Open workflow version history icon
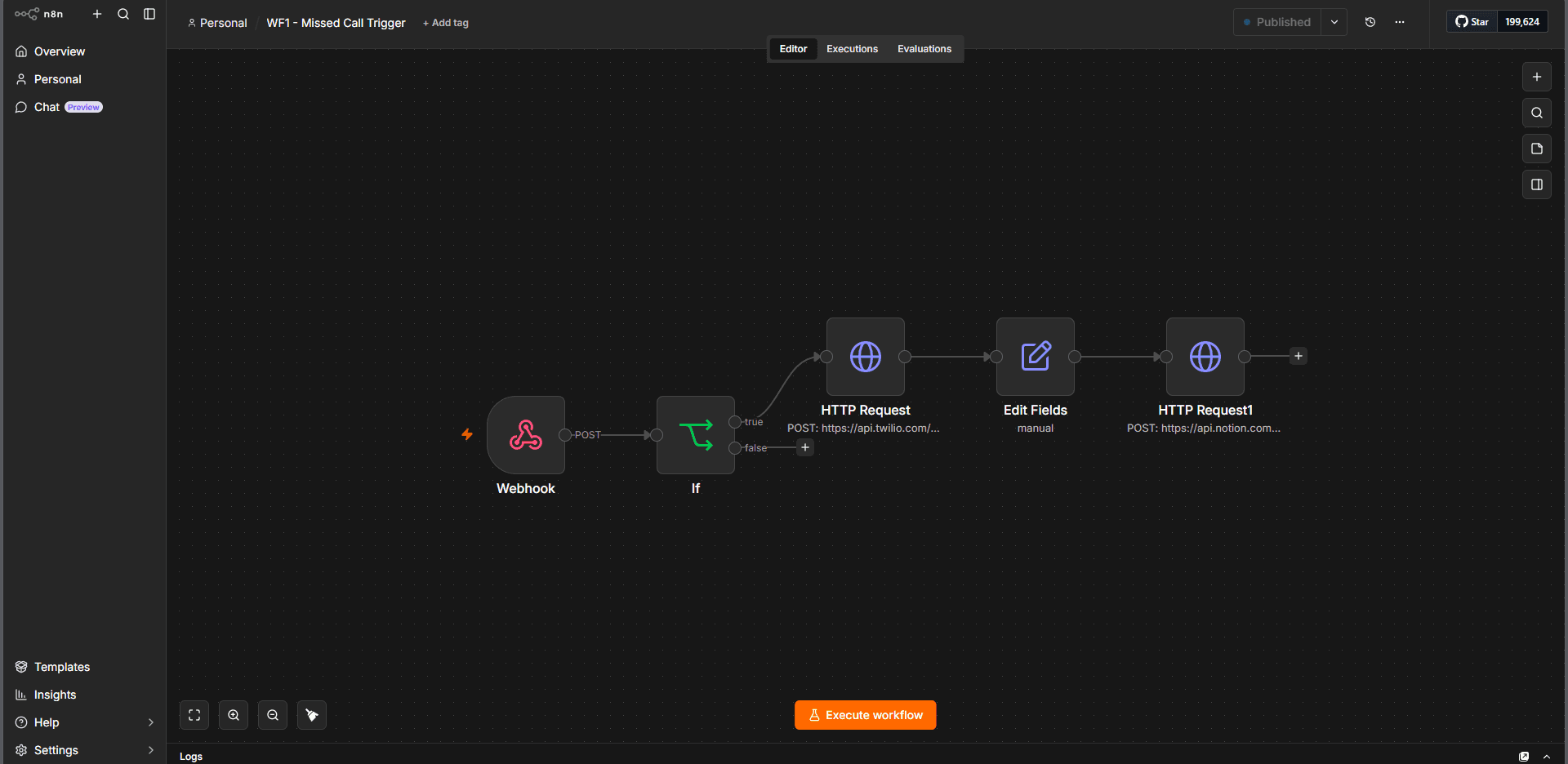Image resolution: width=1568 pixels, height=764 pixels. click(x=1370, y=22)
